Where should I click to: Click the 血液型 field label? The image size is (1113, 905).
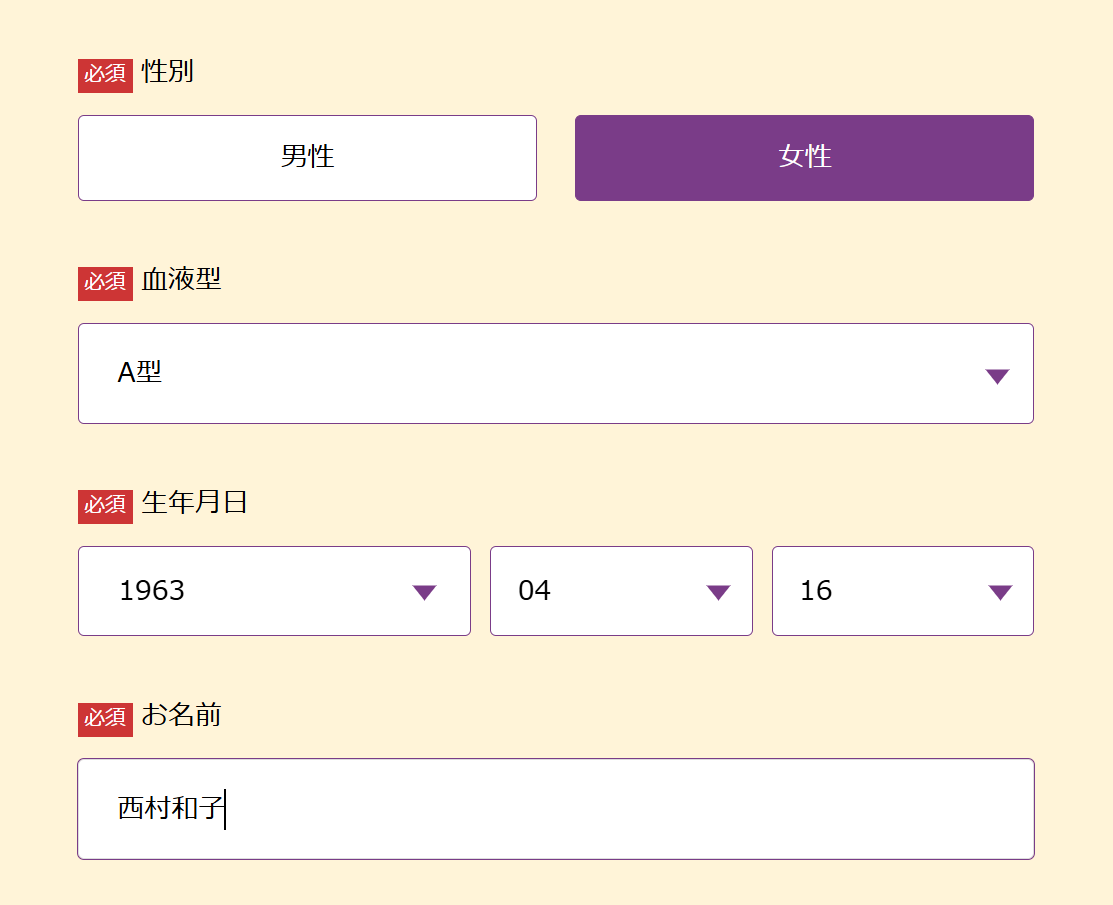[x=181, y=280]
